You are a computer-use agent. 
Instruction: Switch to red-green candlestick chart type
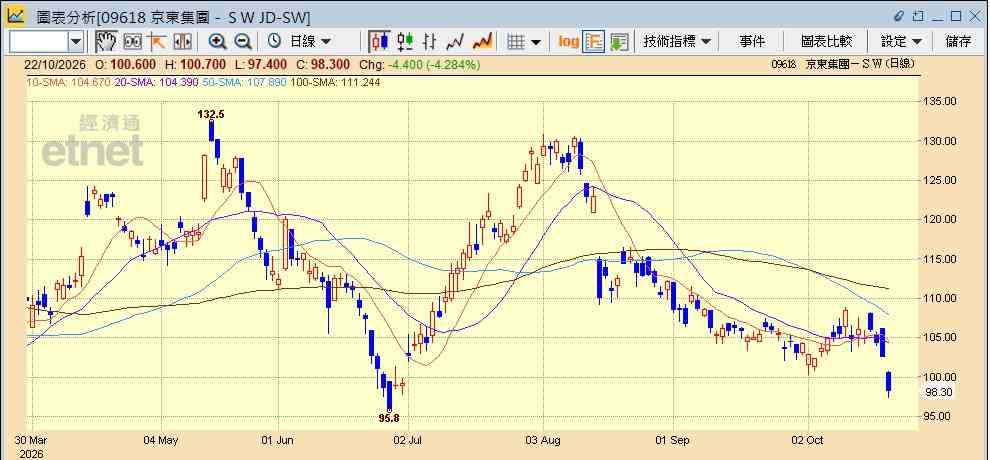click(x=405, y=42)
